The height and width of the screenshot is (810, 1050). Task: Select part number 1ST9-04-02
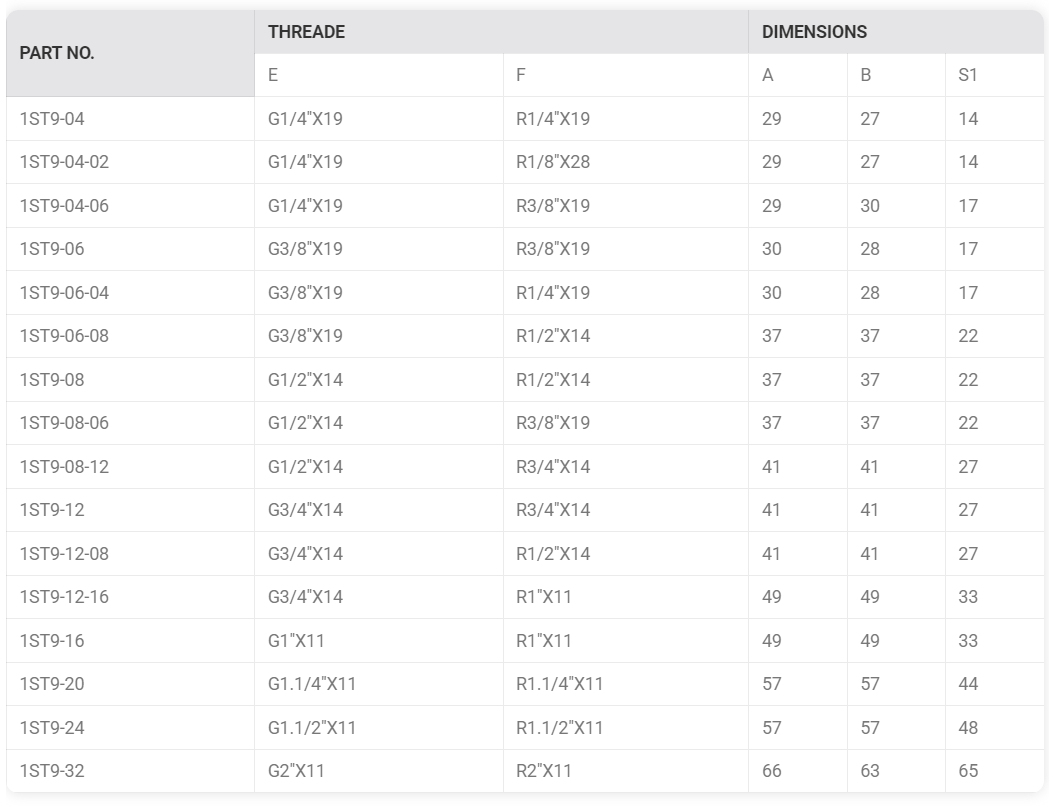(64, 162)
